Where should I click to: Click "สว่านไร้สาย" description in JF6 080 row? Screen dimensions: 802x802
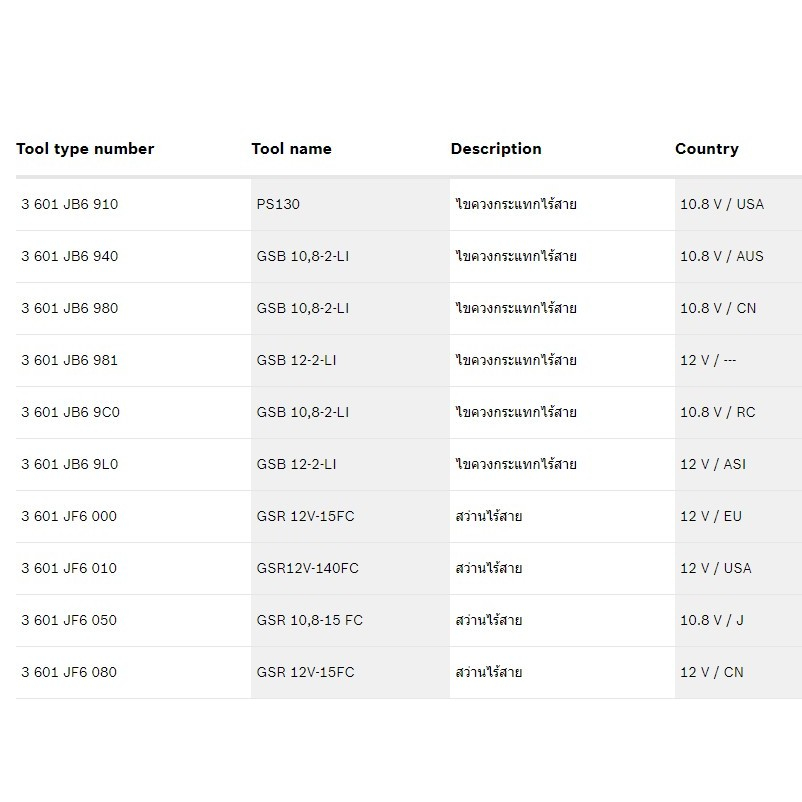[x=489, y=672]
